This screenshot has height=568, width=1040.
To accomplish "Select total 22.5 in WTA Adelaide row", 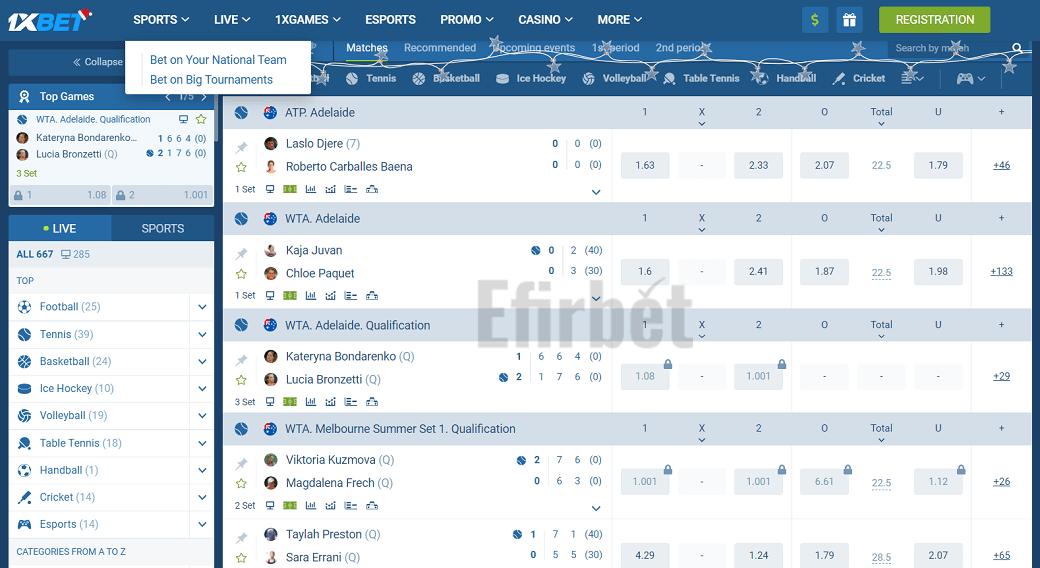I will point(881,273).
